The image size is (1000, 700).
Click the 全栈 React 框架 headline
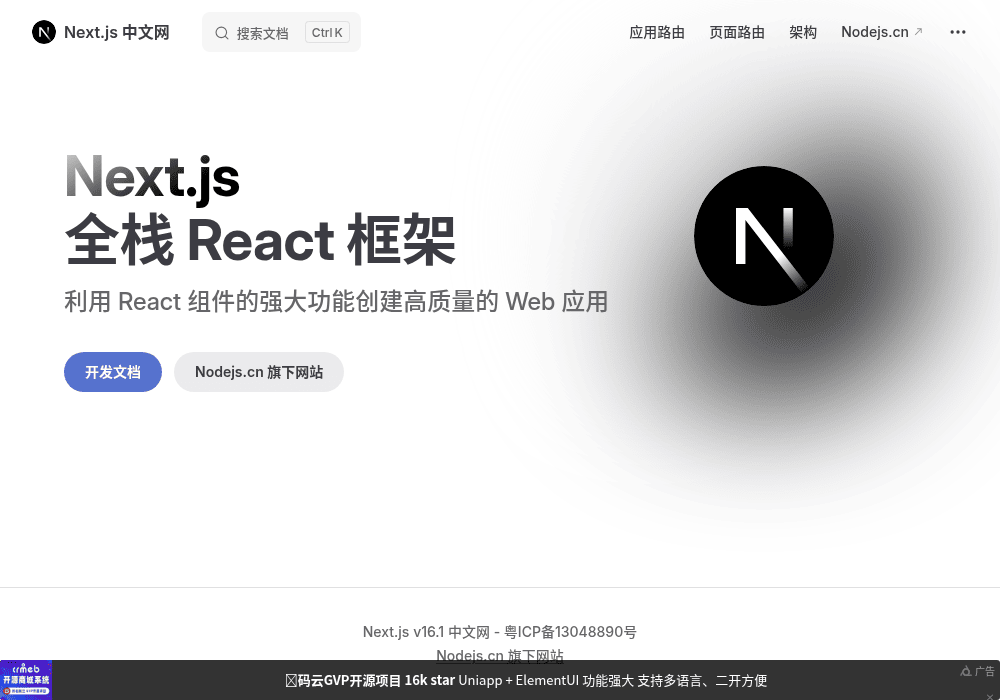[x=260, y=240]
